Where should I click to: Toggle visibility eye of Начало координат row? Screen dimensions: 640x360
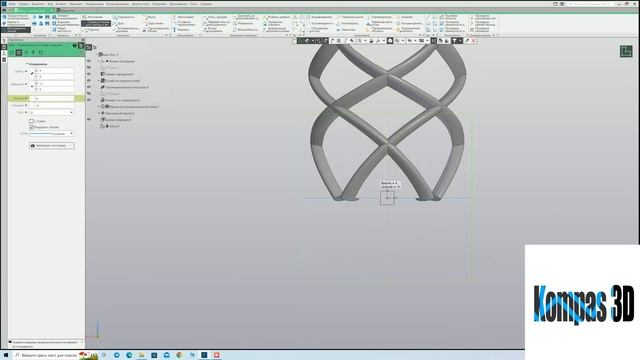coord(89,61)
